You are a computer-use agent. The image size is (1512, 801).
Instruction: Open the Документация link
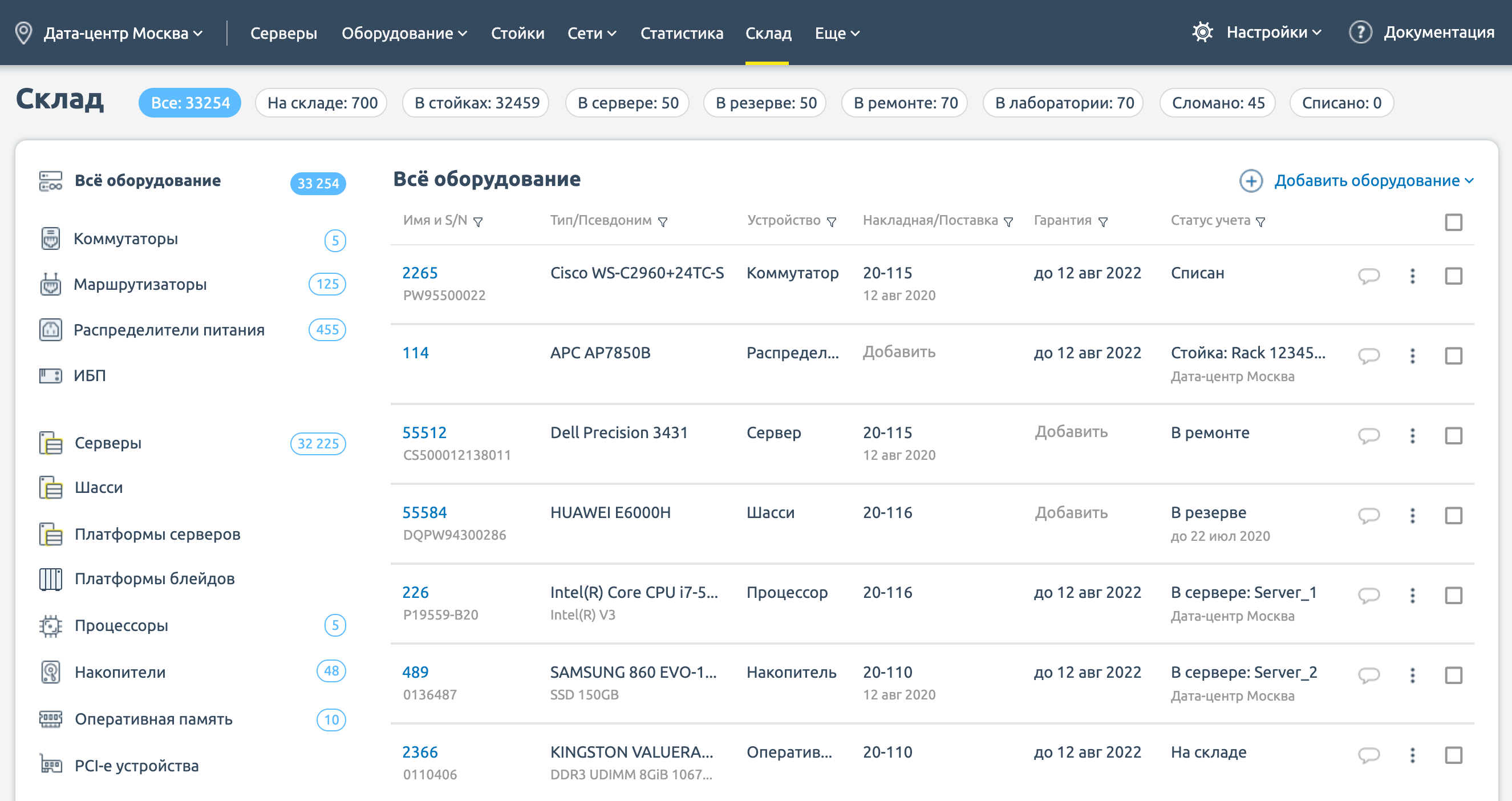1438,33
